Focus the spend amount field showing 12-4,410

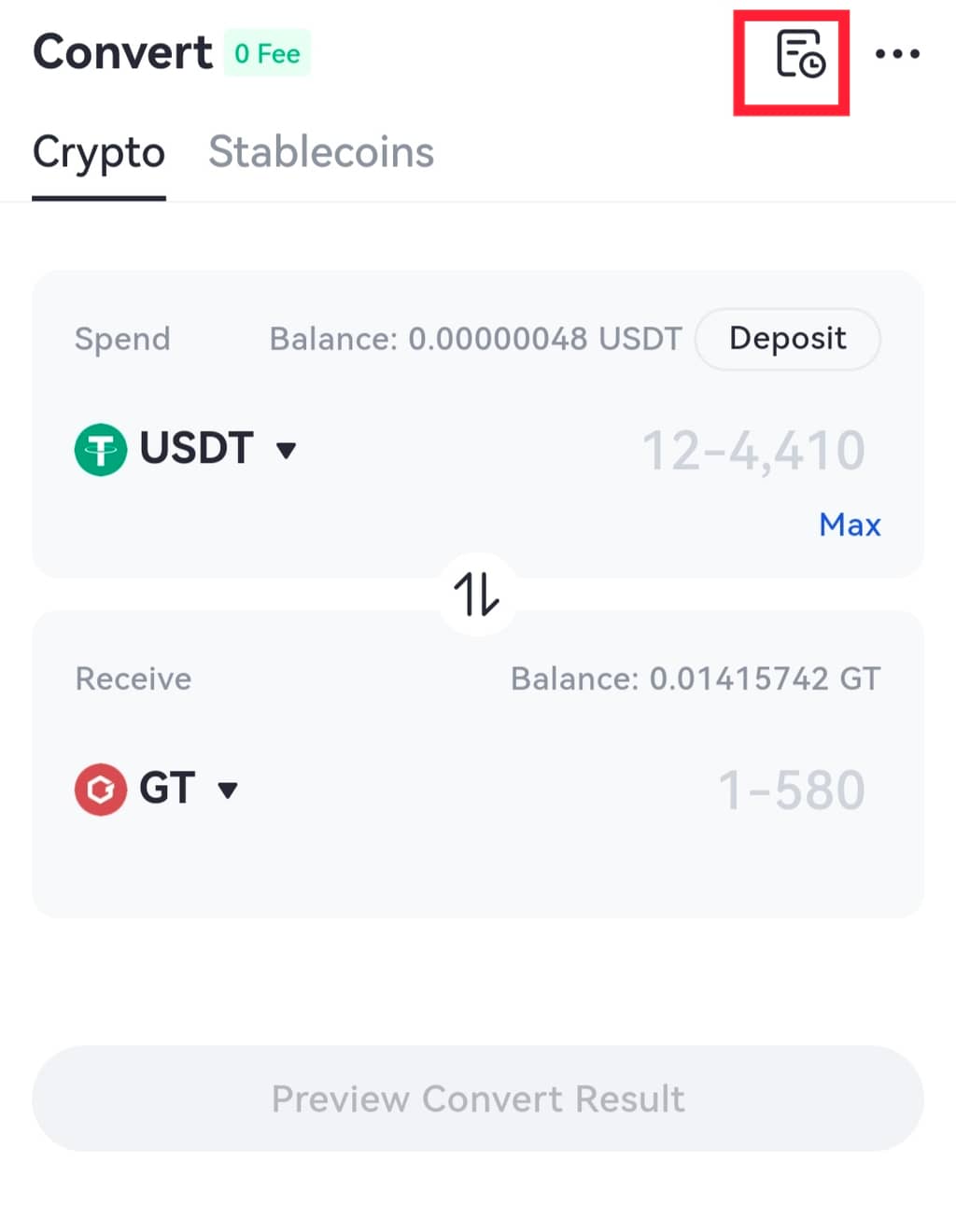[x=753, y=451]
